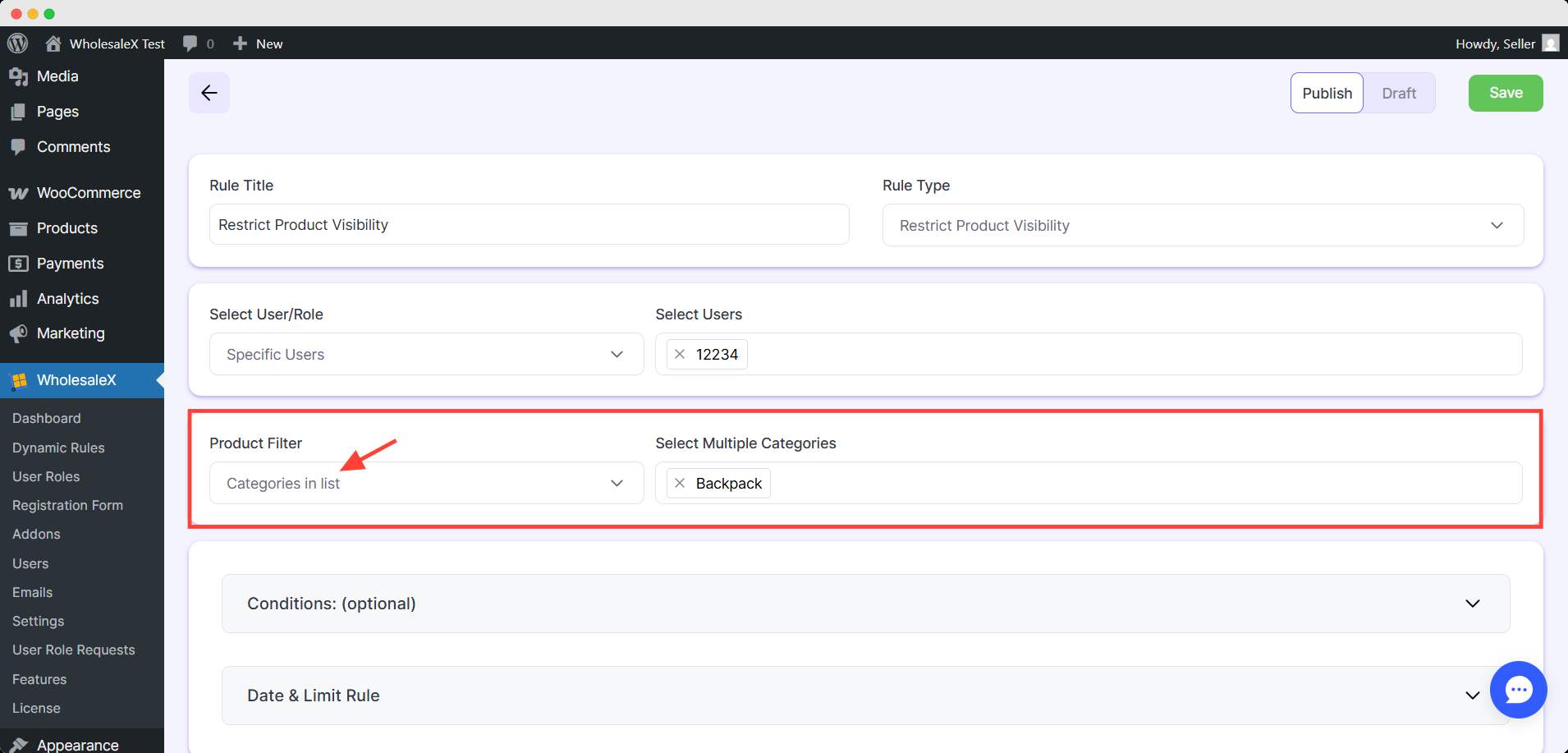
Task: Remove the 12234 user tag
Action: pos(680,354)
